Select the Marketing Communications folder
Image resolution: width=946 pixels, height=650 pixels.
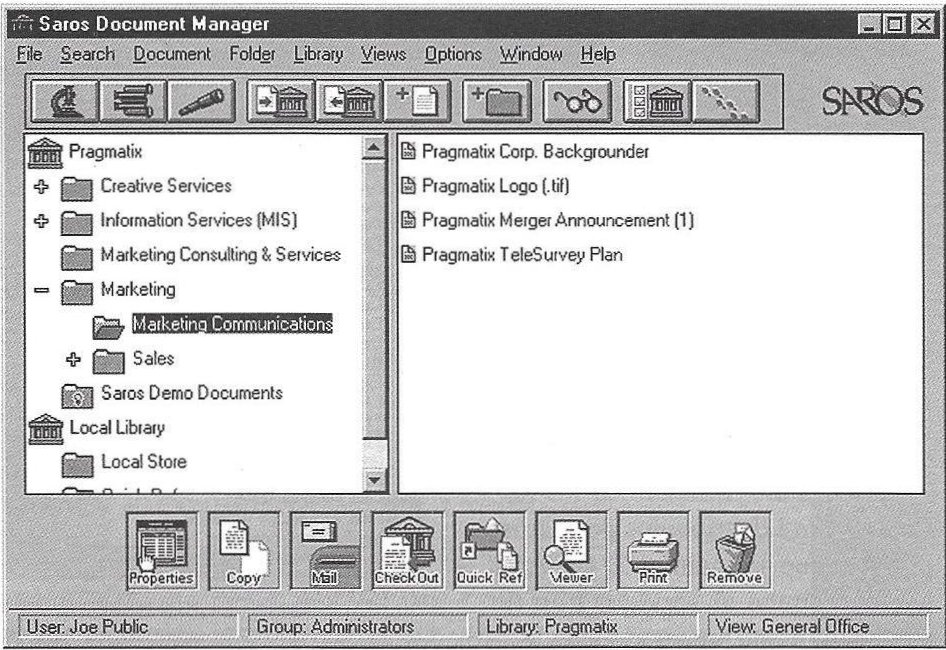click(x=232, y=324)
